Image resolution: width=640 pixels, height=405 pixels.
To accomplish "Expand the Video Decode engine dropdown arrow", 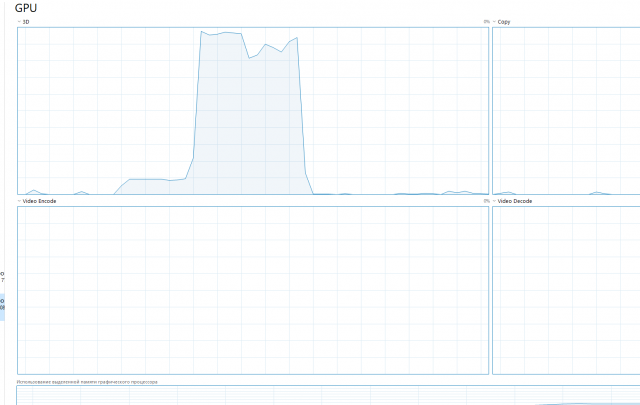I will (495, 201).
